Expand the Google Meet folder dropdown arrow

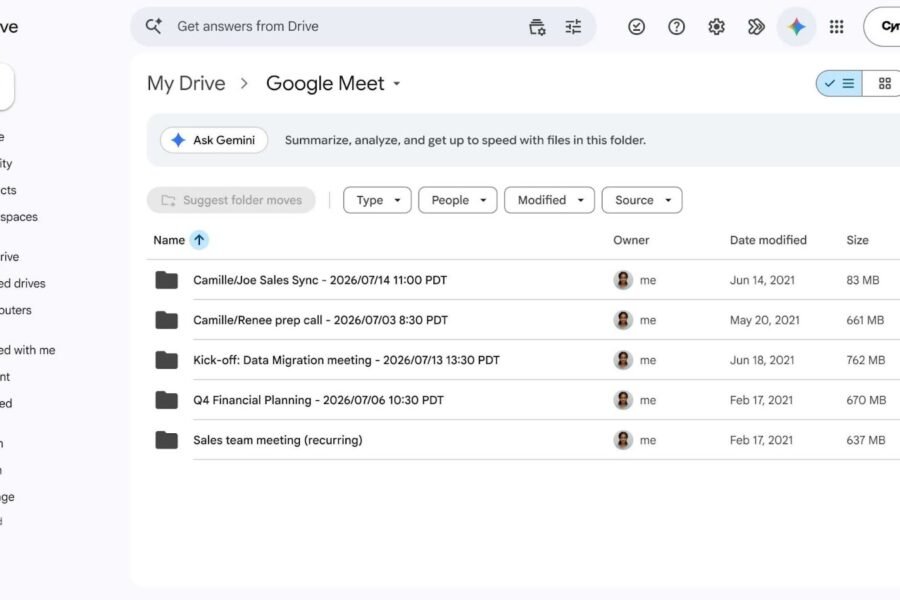click(x=397, y=84)
